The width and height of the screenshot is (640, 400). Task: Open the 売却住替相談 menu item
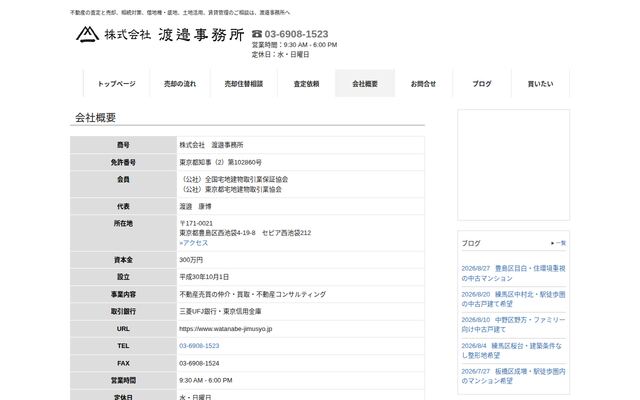point(244,84)
